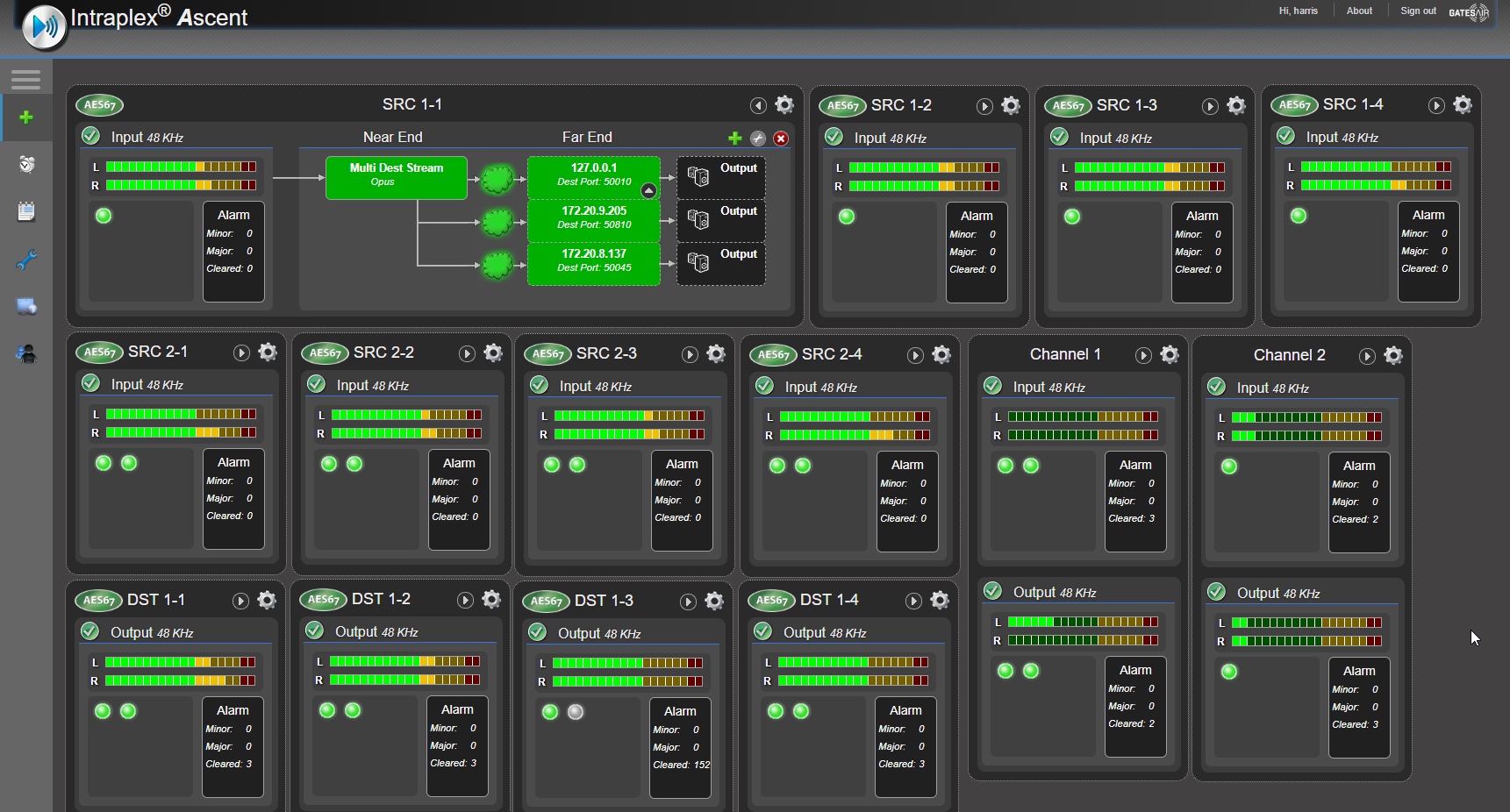
Task: Click the green plus icon in the sidebar
Action: click(27, 118)
